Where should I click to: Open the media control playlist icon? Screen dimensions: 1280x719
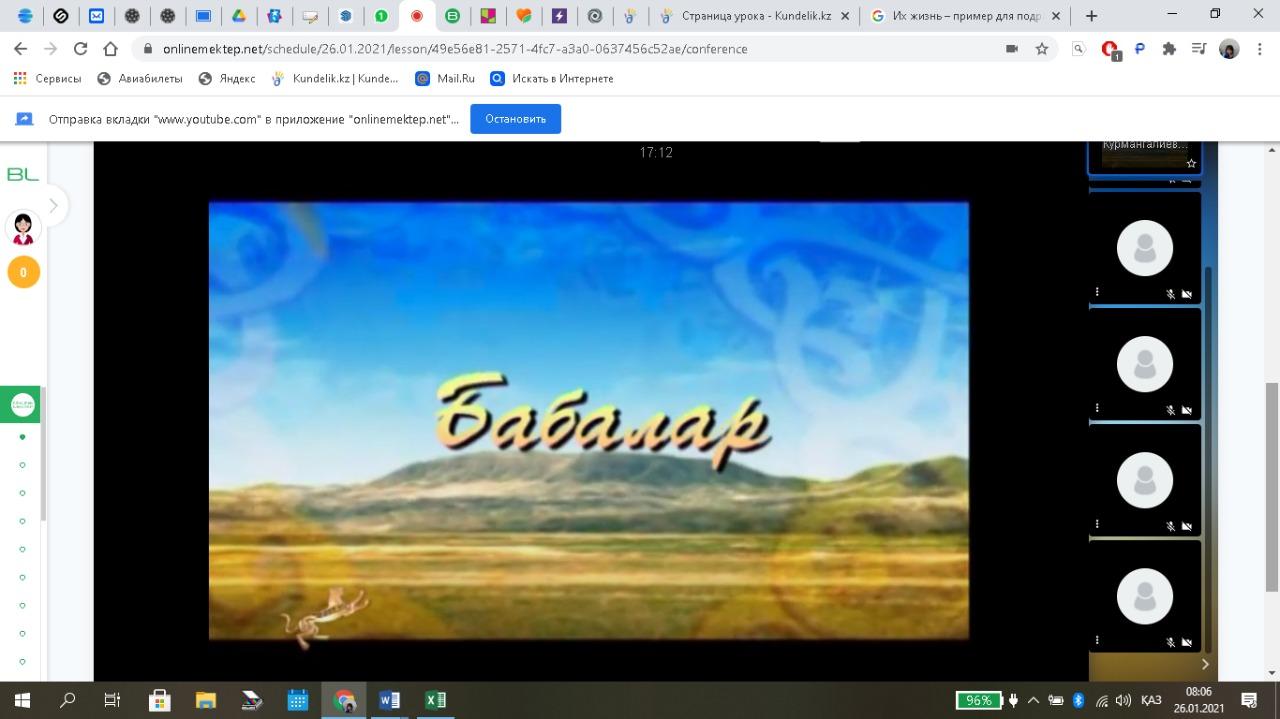point(1198,49)
